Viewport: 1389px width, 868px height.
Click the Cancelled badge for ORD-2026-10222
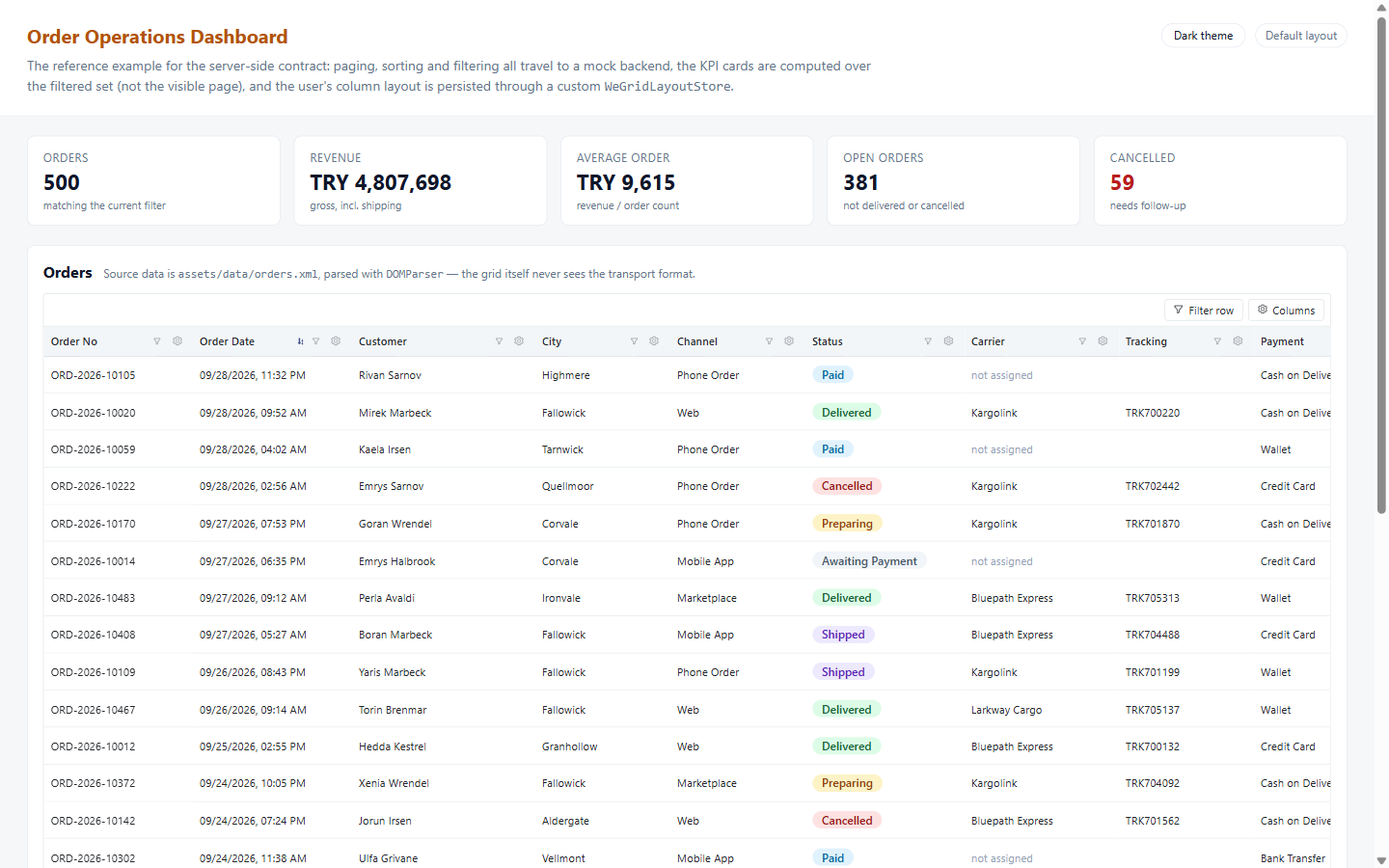pos(847,486)
